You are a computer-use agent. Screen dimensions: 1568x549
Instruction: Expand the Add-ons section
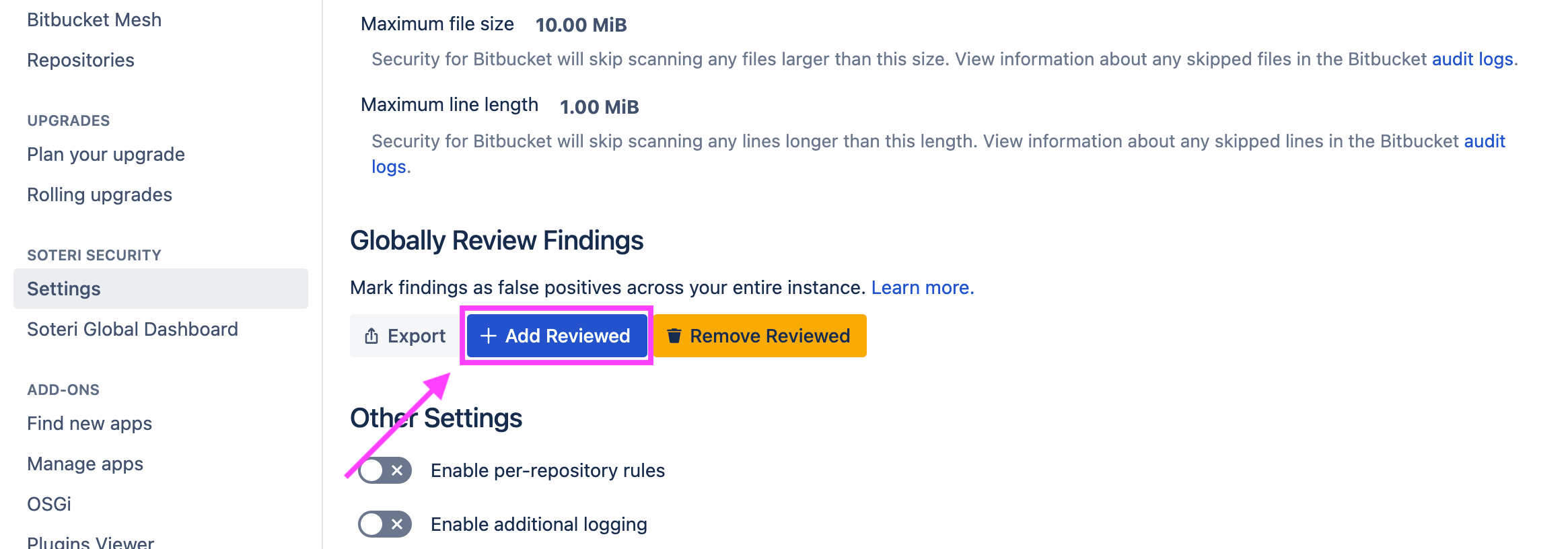coord(63,389)
